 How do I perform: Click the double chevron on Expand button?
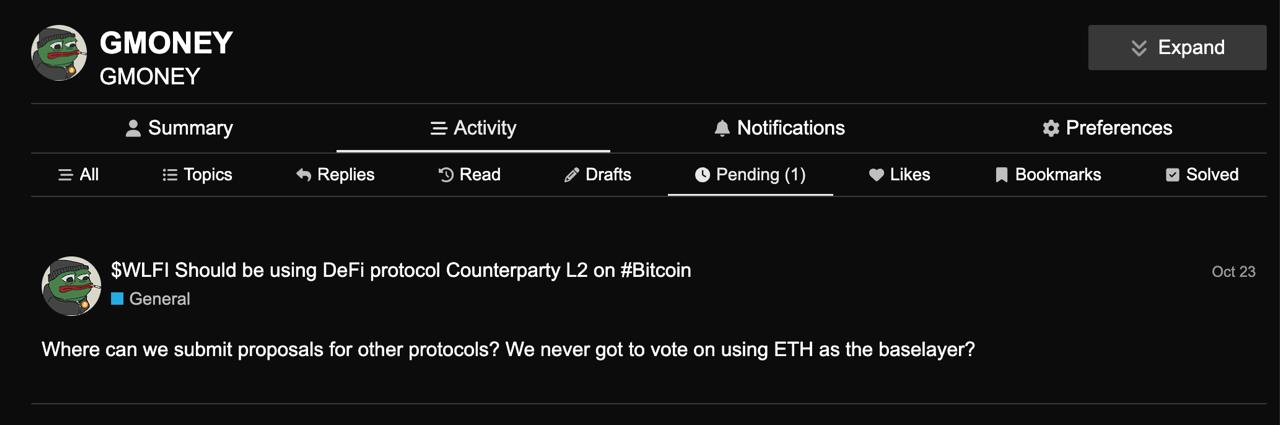tap(1138, 48)
